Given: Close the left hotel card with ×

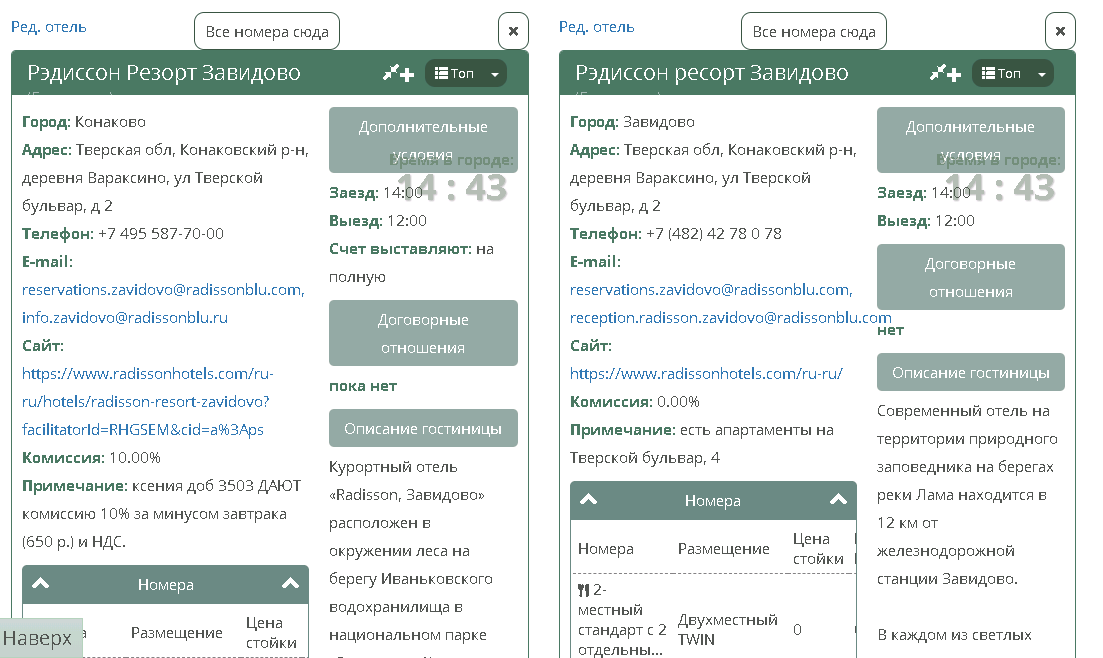Looking at the screenshot, I should tap(513, 31).
